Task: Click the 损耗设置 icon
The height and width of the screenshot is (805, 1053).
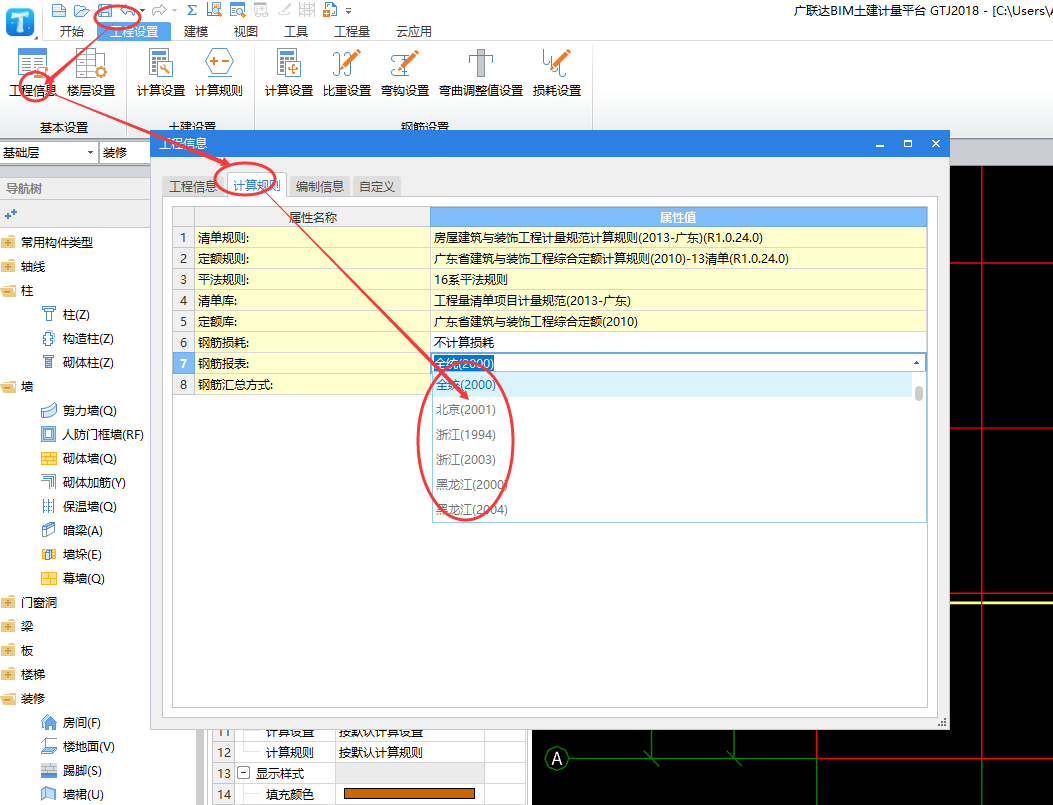Action: click(557, 73)
